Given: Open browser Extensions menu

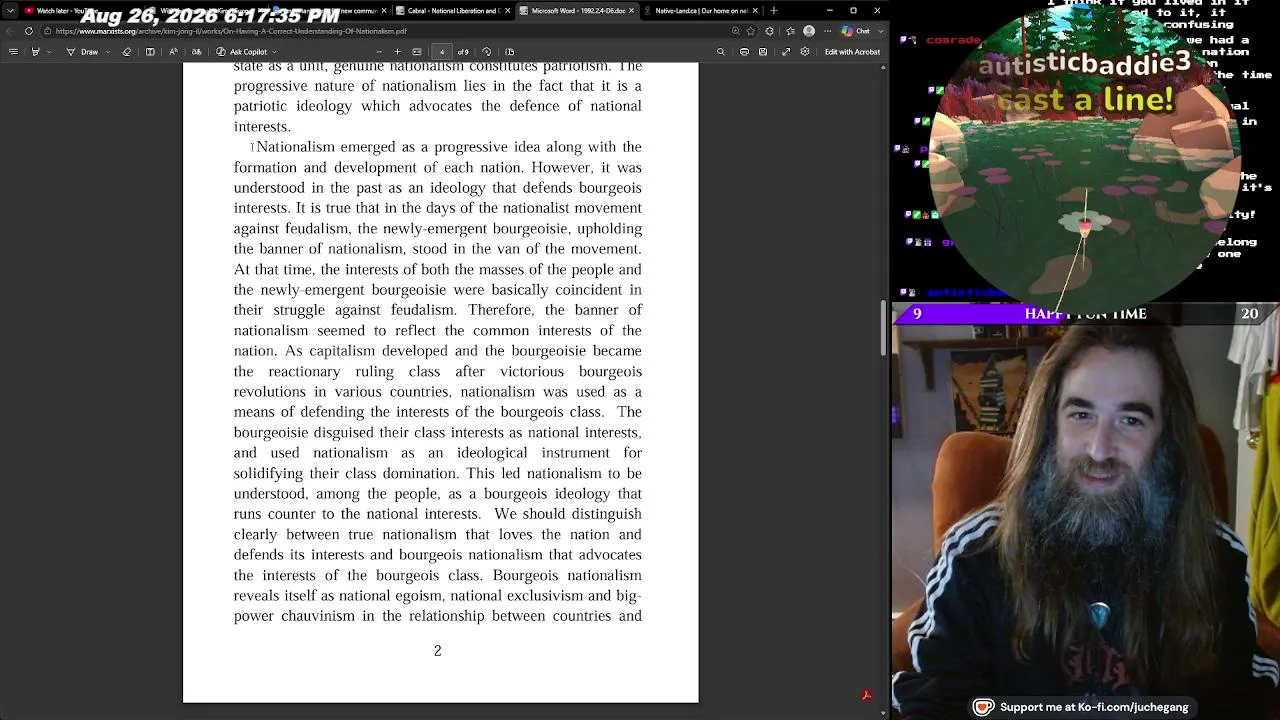Looking at the screenshot, I should [768, 31].
